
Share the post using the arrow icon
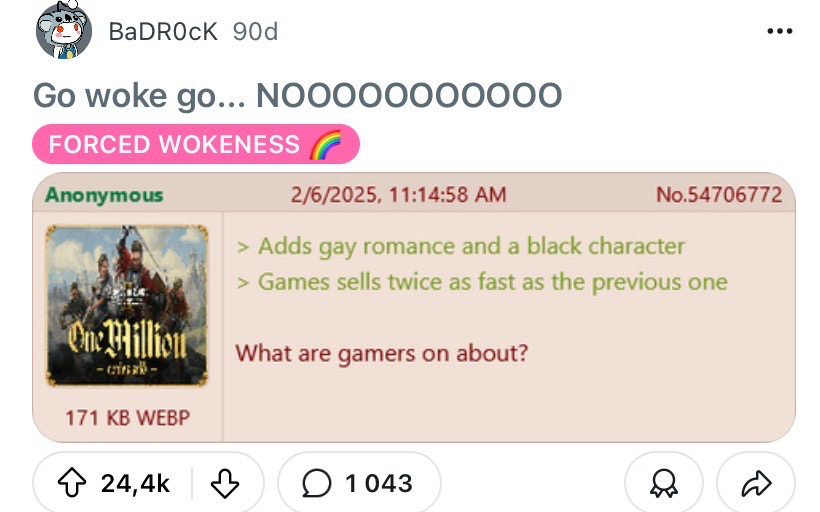point(756,482)
